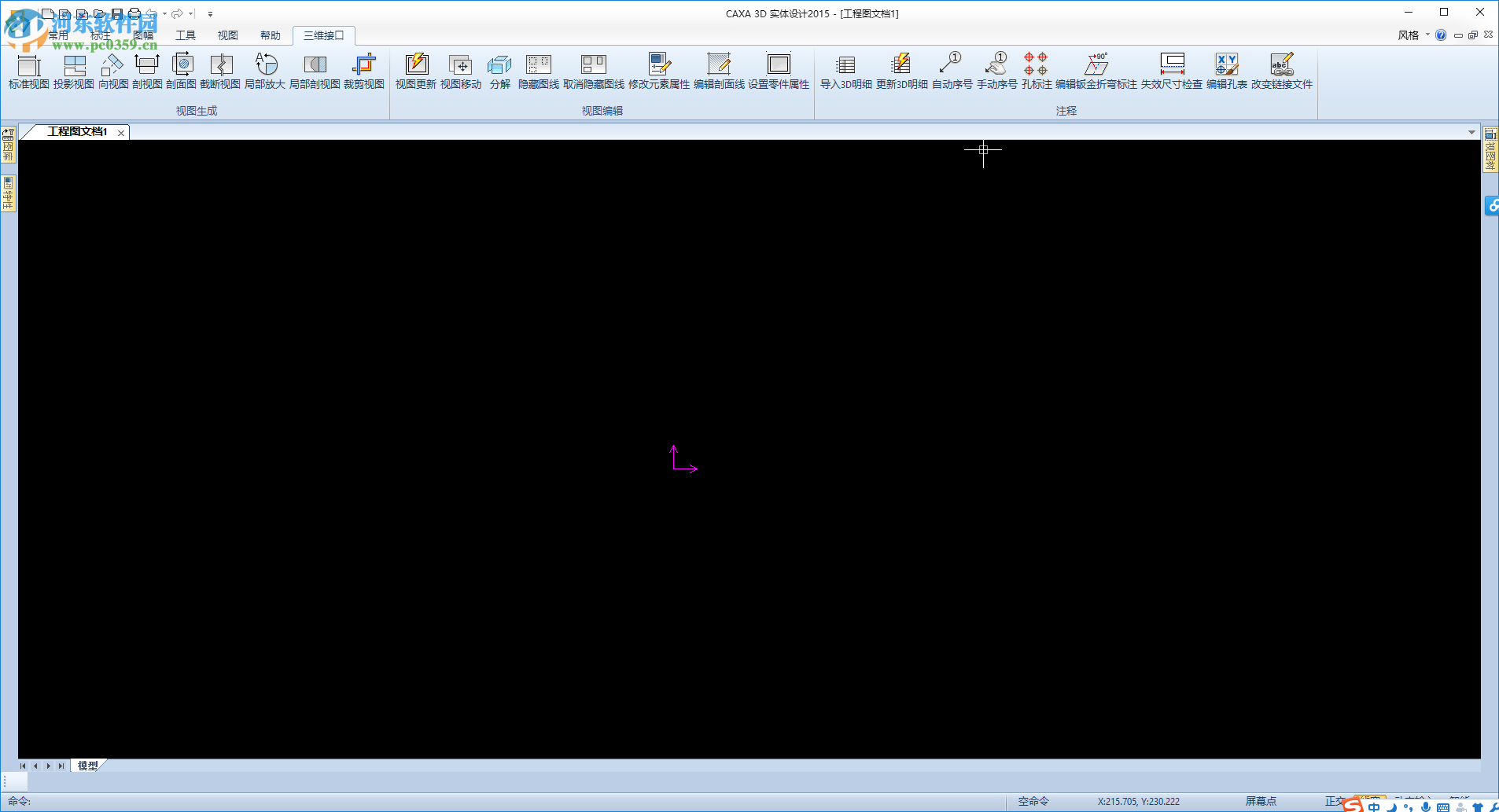Jump to the last sheet tab arrow
The width and height of the screenshot is (1499, 812).
61,766
